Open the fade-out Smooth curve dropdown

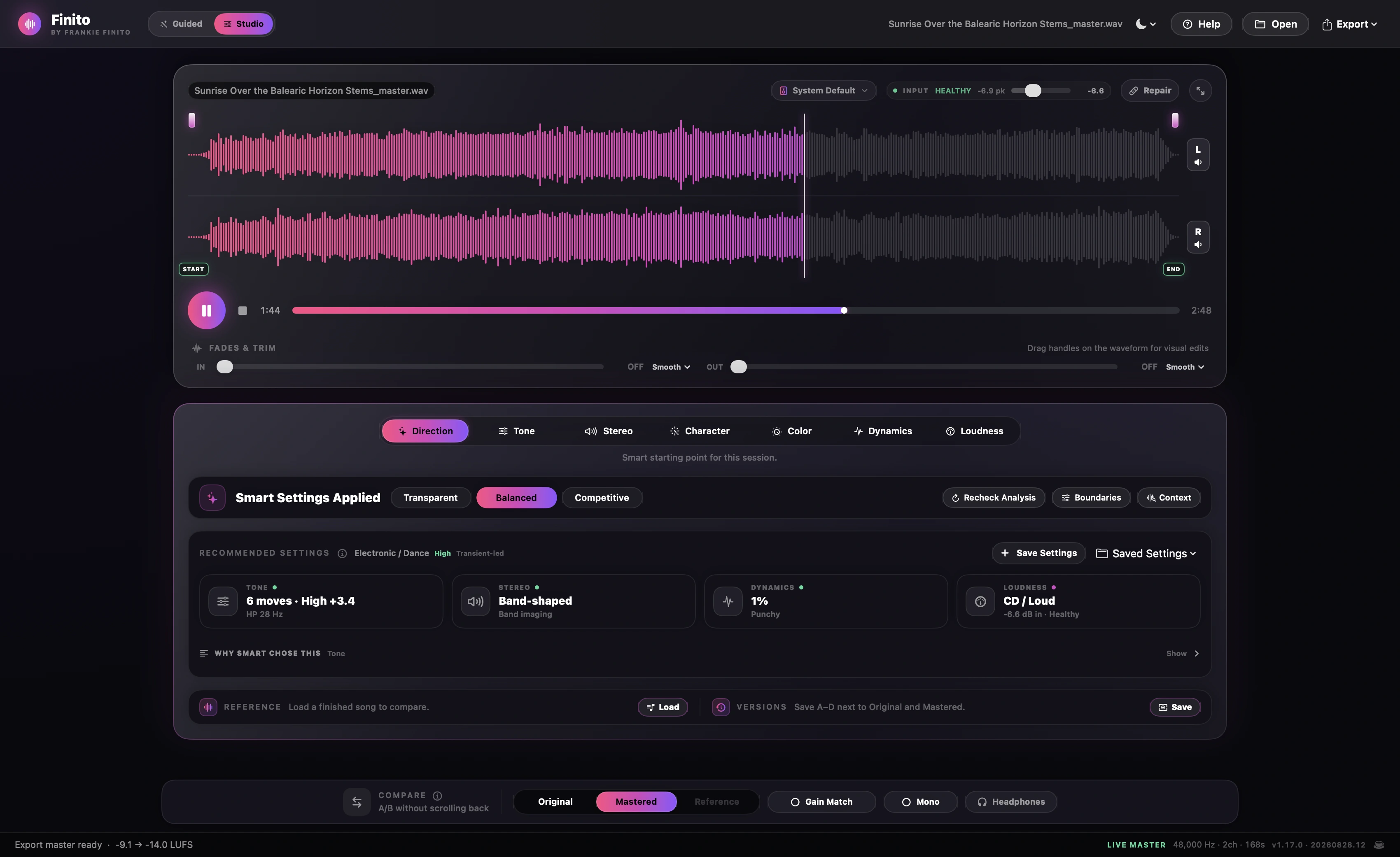click(1185, 367)
